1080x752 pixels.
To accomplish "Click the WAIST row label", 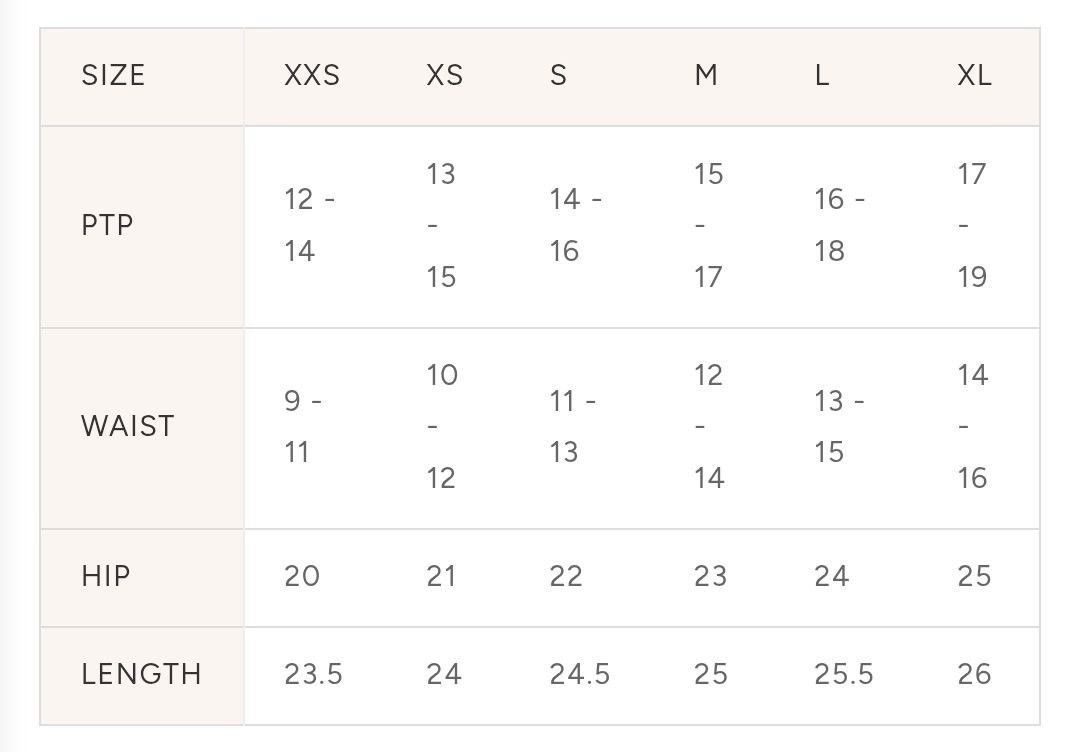I will coord(127,426).
